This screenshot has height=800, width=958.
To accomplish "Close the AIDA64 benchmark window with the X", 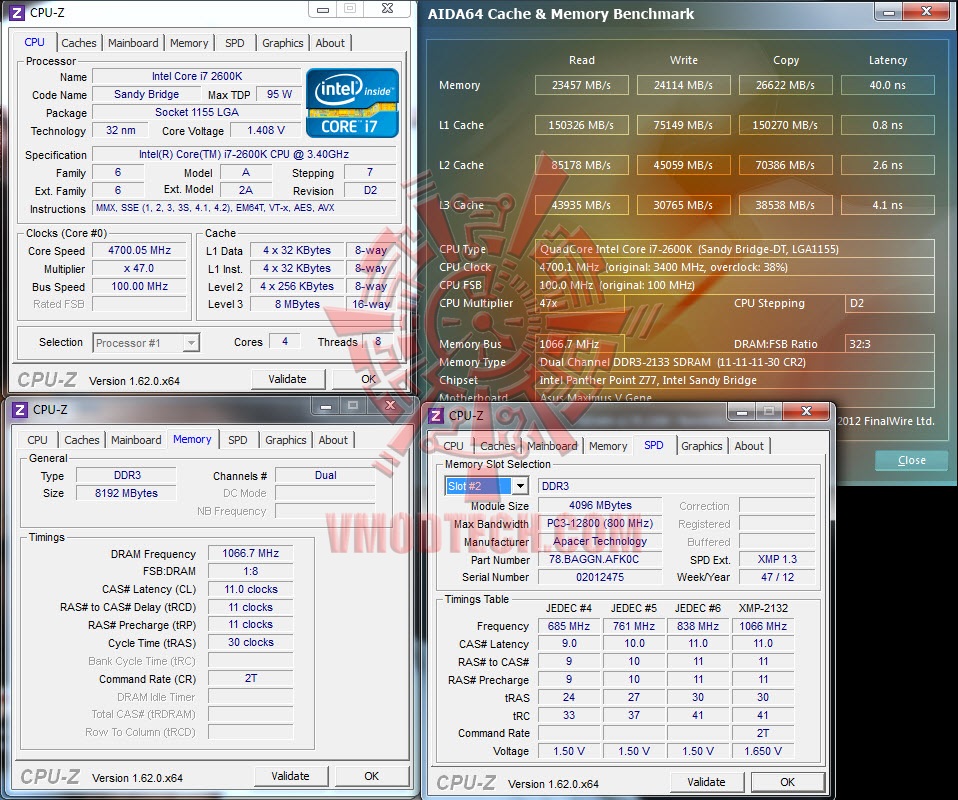I will pos(926,12).
